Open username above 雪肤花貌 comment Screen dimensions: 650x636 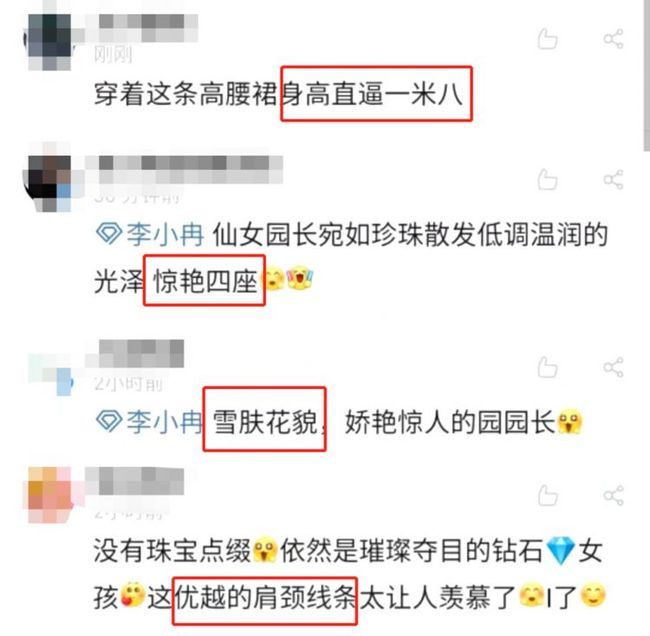tap(135, 353)
